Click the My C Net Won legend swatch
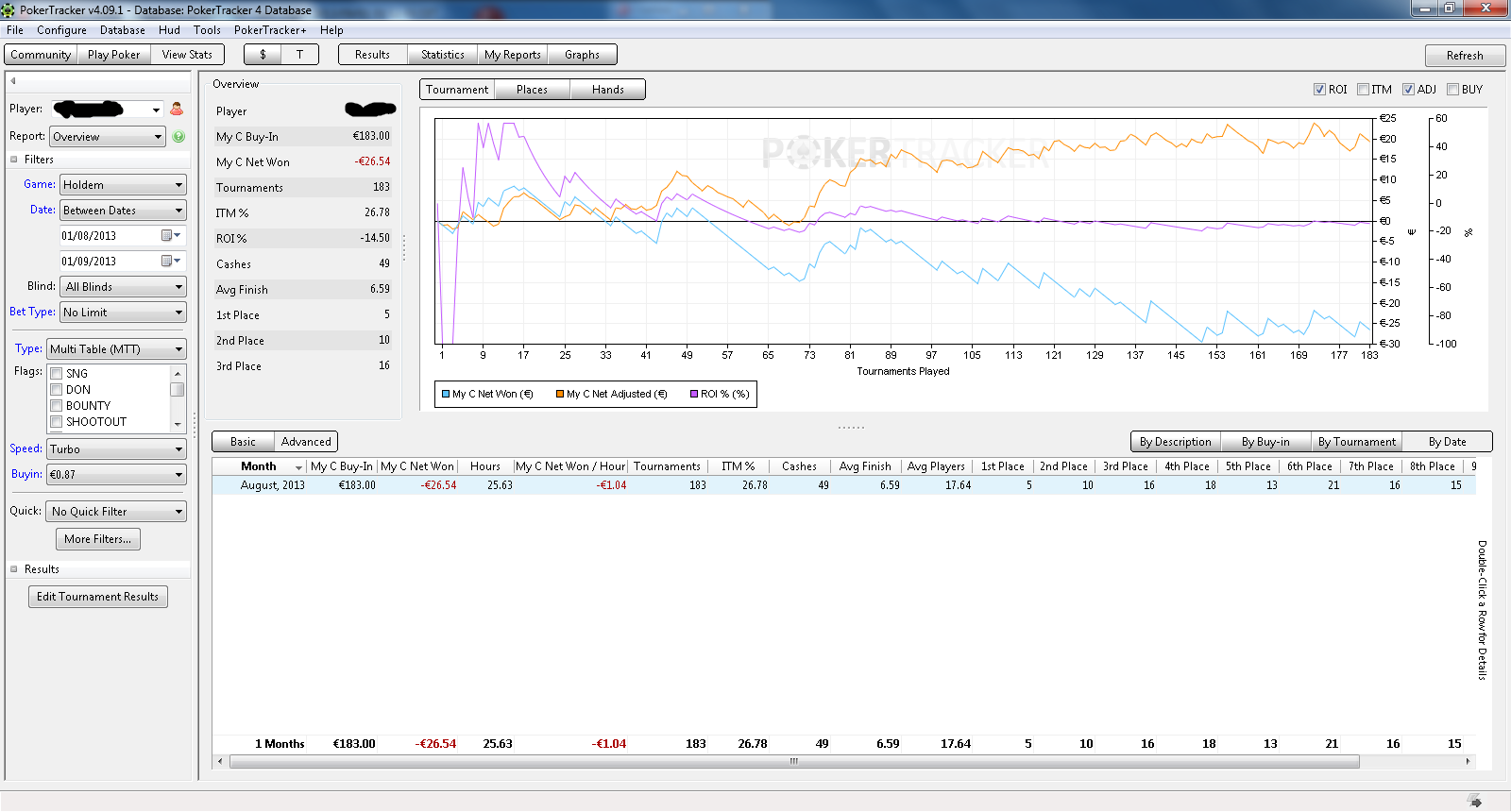1511x812 pixels. point(446,395)
